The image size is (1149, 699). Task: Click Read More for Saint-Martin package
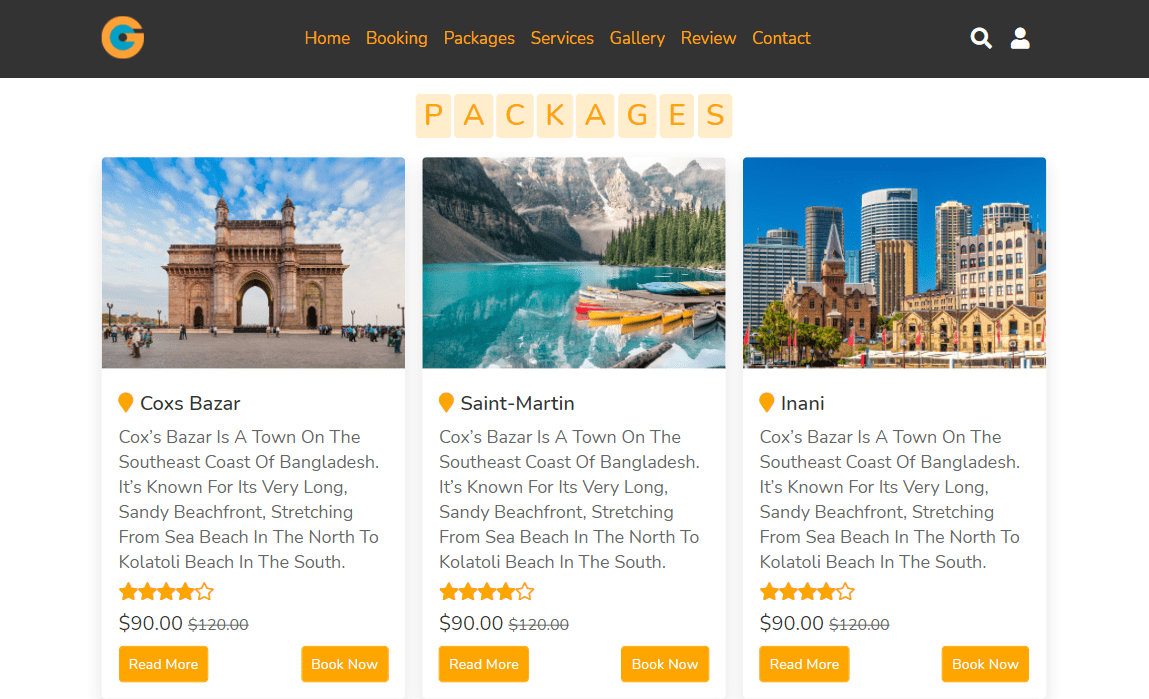pos(484,664)
